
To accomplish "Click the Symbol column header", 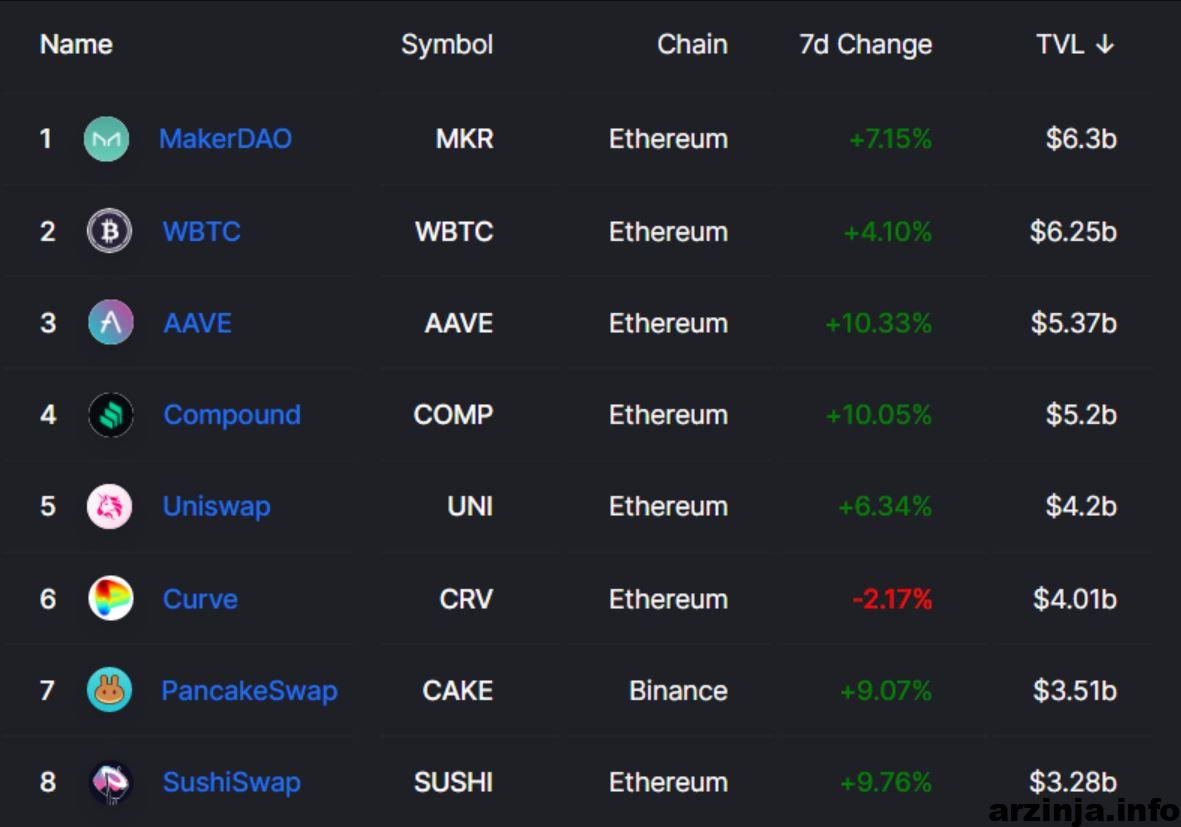I will coord(447,44).
